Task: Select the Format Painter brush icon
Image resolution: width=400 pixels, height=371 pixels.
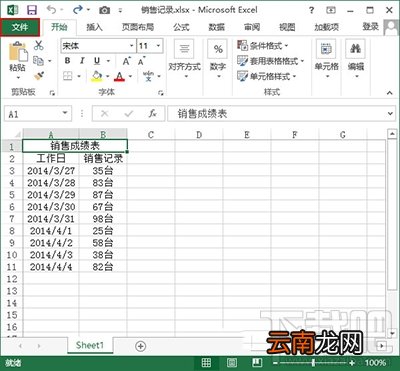Action: coord(39,76)
